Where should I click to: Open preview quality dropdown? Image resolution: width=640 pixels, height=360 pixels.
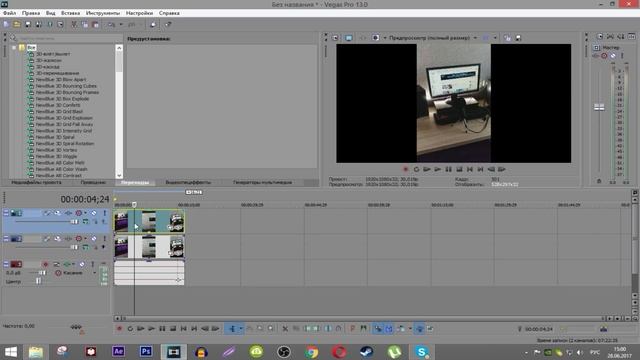(x=475, y=38)
